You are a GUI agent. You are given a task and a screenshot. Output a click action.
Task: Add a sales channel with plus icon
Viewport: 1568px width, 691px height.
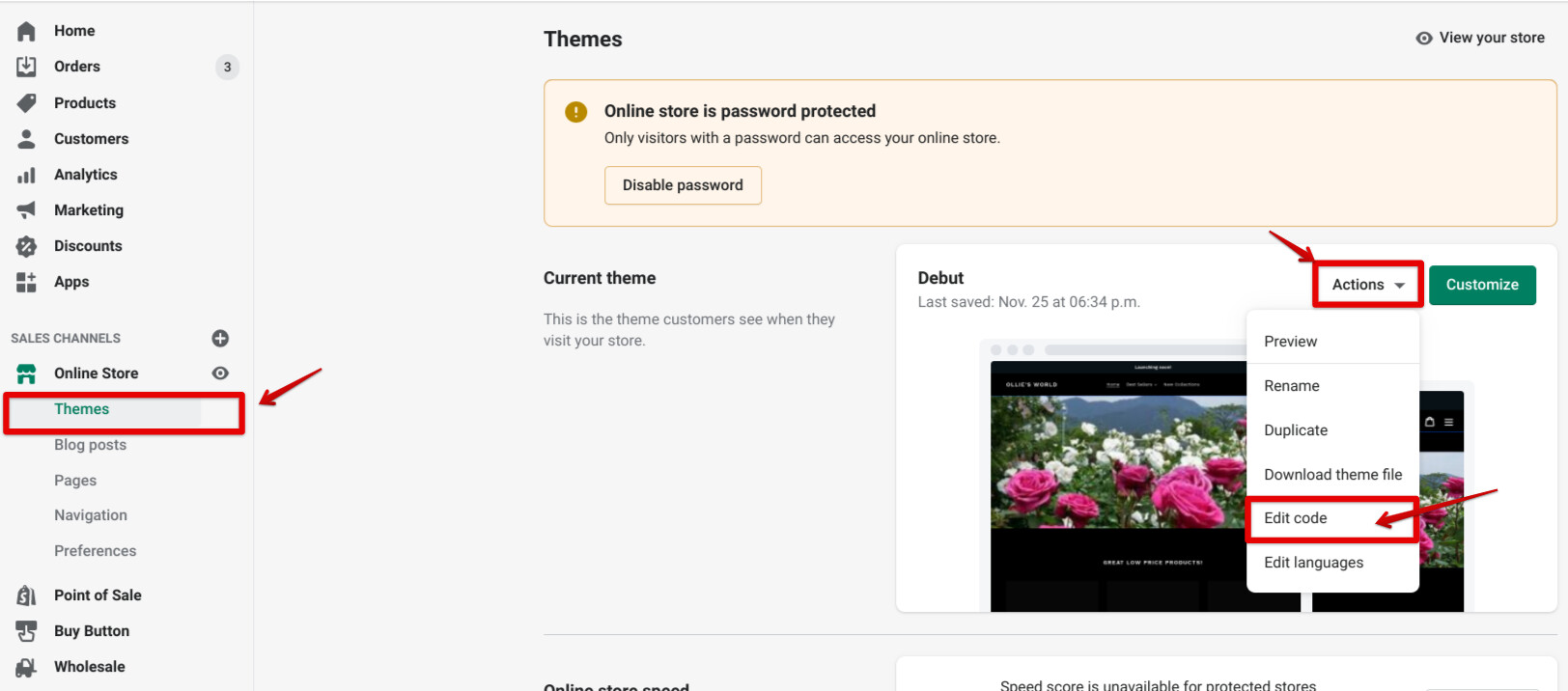220,338
